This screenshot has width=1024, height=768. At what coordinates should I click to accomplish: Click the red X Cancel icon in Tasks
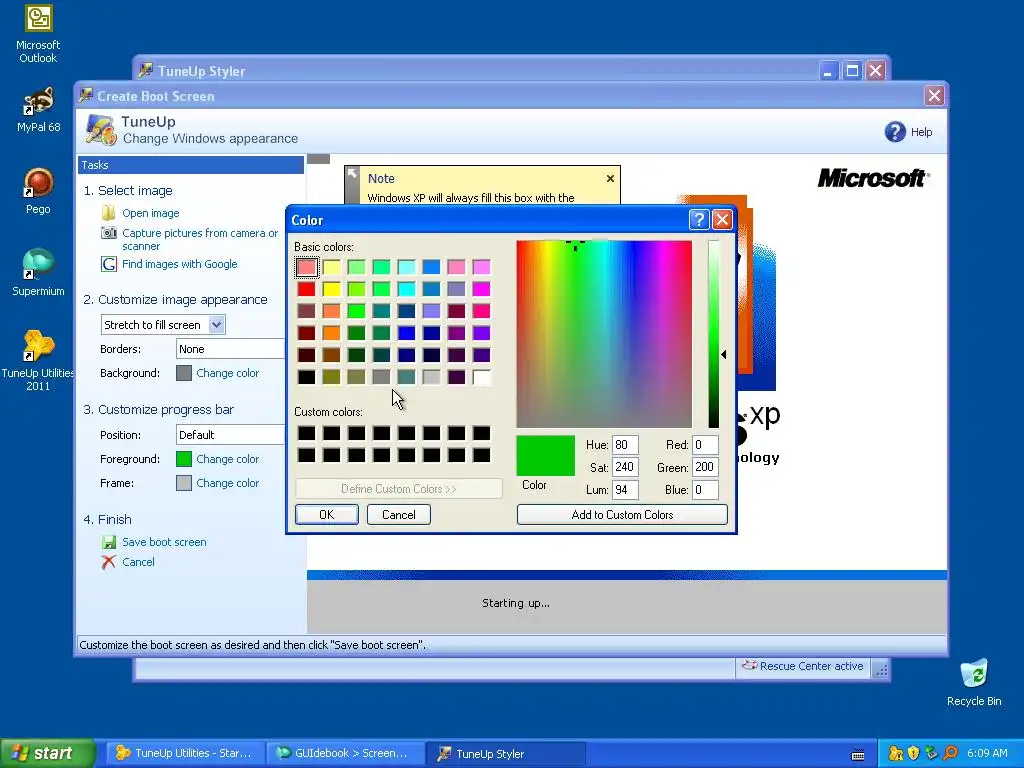(108, 562)
